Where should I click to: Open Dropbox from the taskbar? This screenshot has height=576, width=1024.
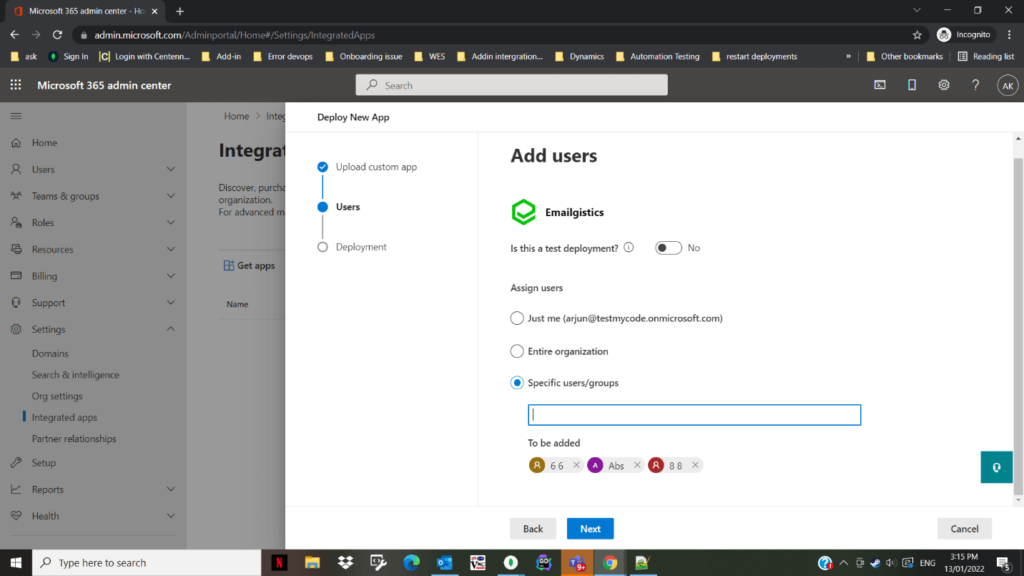pos(345,562)
